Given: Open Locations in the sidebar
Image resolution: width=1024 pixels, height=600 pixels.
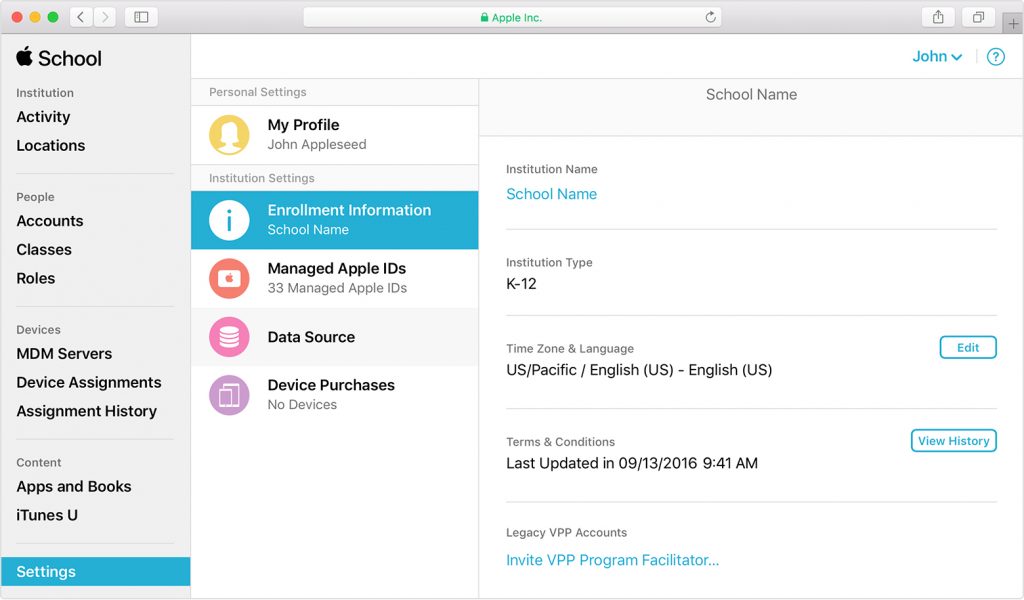Looking at the screenshot, I should tap(51, 146).
